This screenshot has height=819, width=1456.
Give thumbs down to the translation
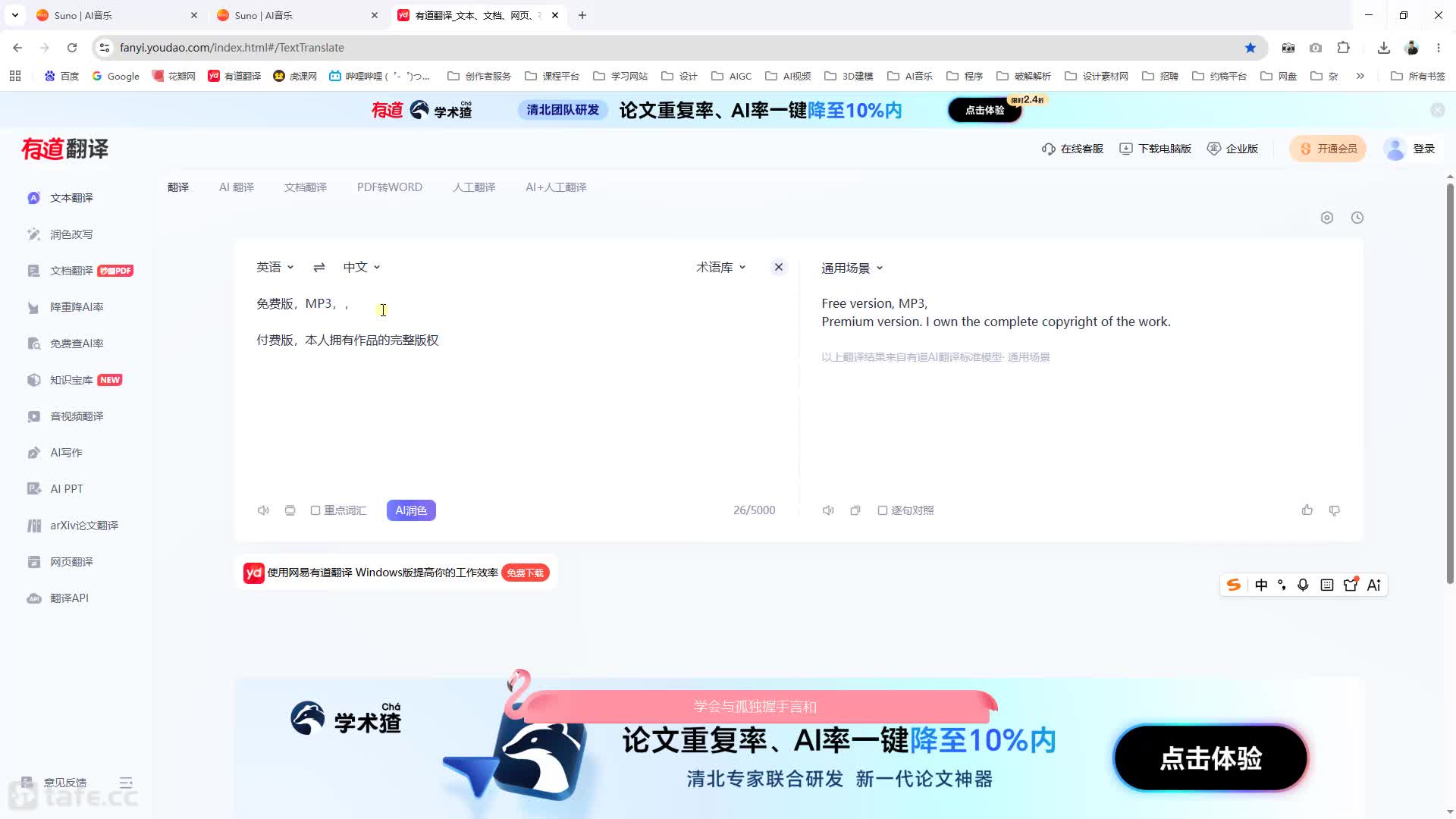(1335, 510)
